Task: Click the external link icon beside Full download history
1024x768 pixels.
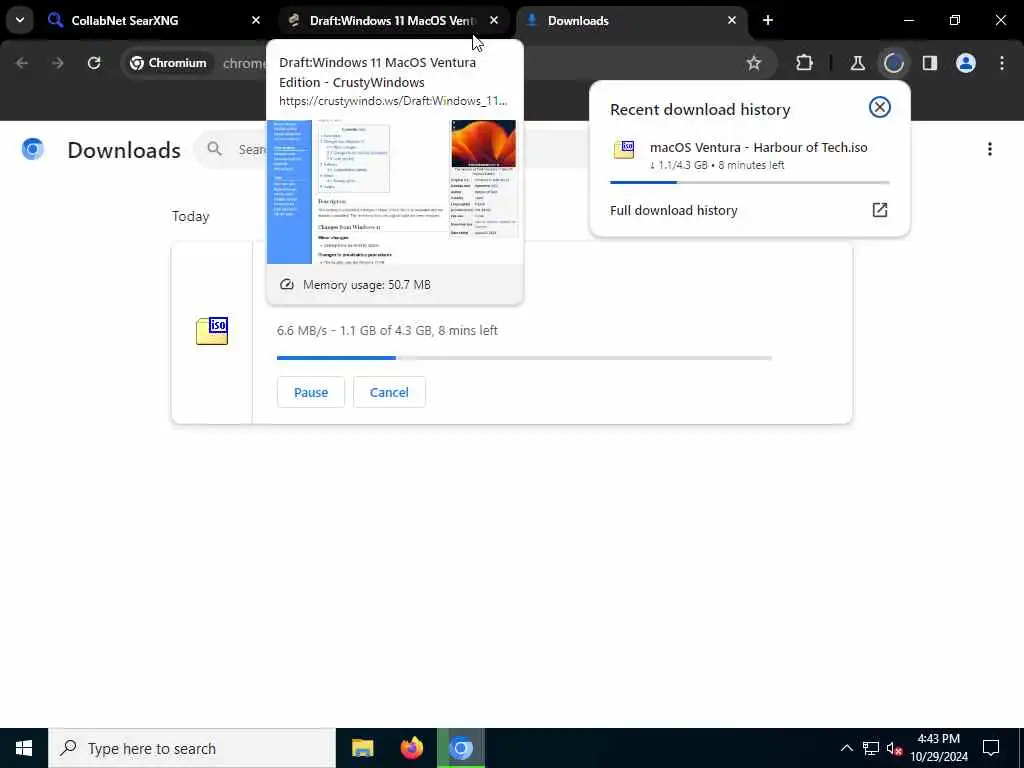Action: click(880, 210)
